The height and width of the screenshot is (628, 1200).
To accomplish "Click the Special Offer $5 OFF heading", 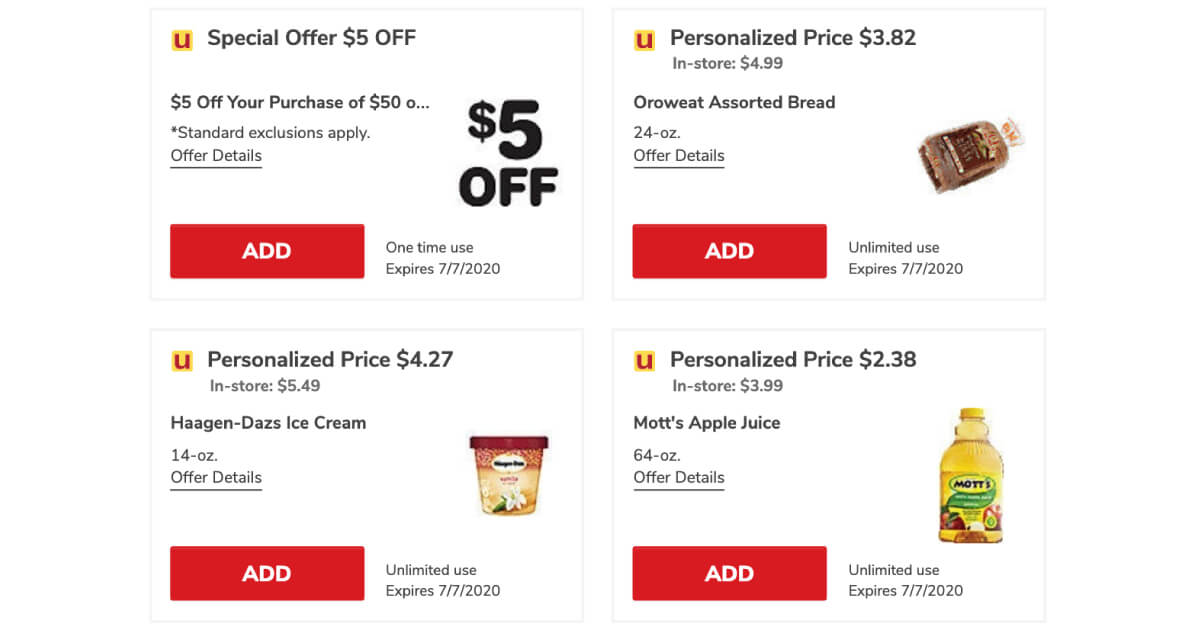I will point(311,39).
